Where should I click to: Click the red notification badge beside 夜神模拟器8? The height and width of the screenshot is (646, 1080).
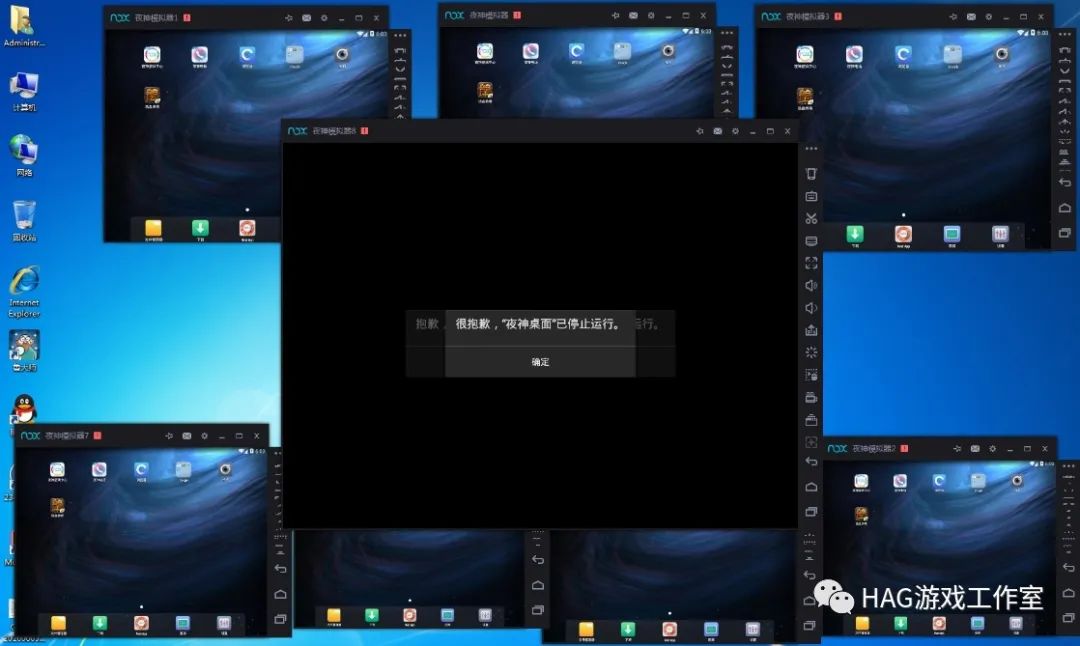point(364,131)
